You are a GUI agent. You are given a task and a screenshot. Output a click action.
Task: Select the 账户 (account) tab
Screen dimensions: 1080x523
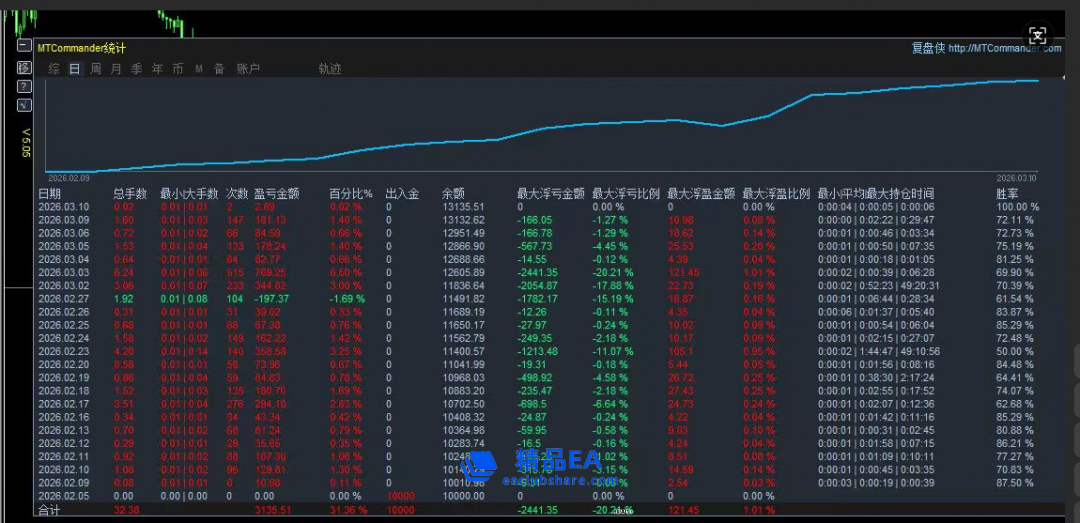pyautogui.click(x=248, y=69)
